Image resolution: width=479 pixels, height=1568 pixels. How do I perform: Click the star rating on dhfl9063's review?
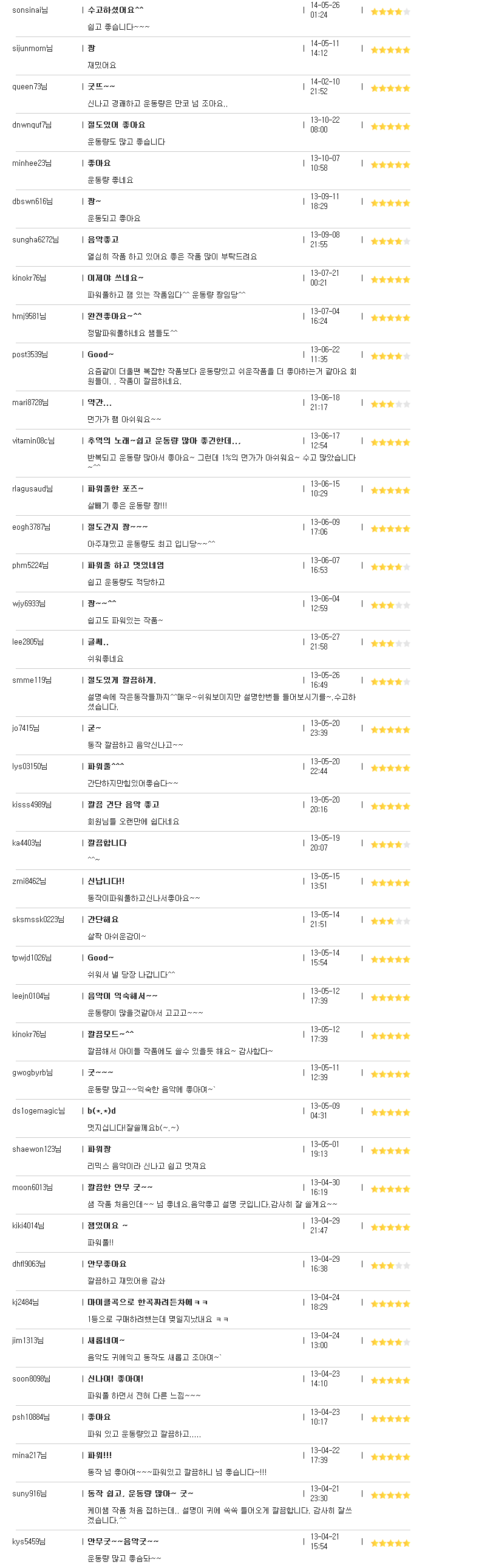[x=390, y=1265]
